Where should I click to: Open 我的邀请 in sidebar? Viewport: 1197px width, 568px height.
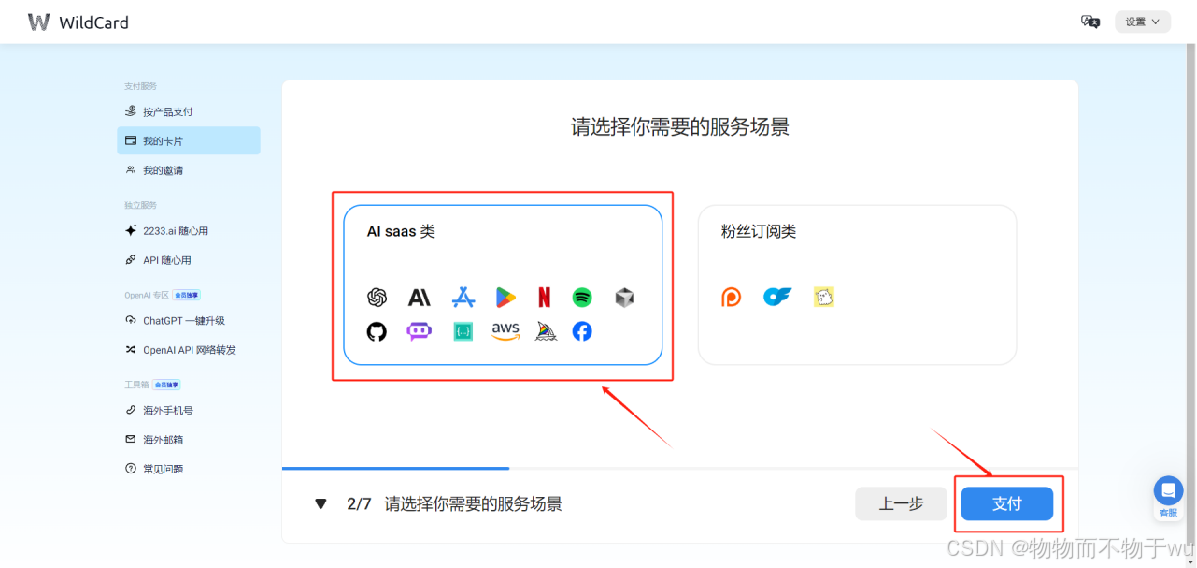pos(189,170)
